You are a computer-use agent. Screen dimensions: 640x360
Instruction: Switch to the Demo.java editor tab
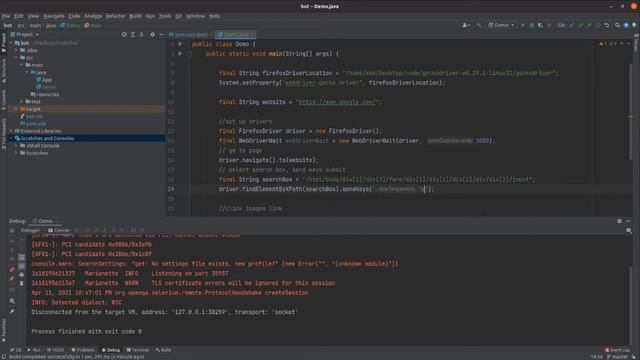click(236, 35)
